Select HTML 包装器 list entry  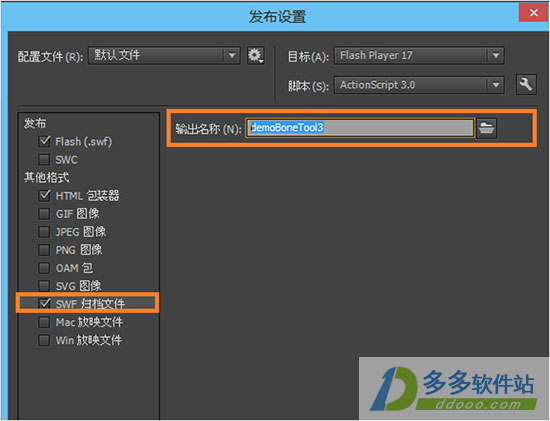[87, 196]
